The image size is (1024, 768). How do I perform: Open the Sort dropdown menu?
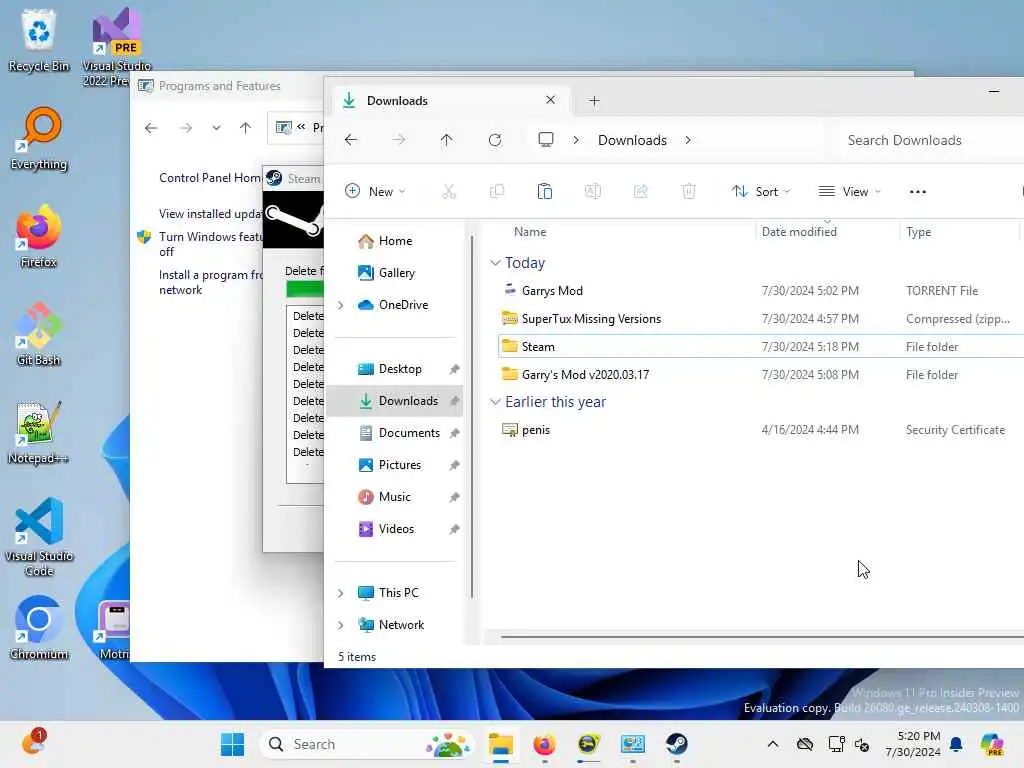click(761, 191)
